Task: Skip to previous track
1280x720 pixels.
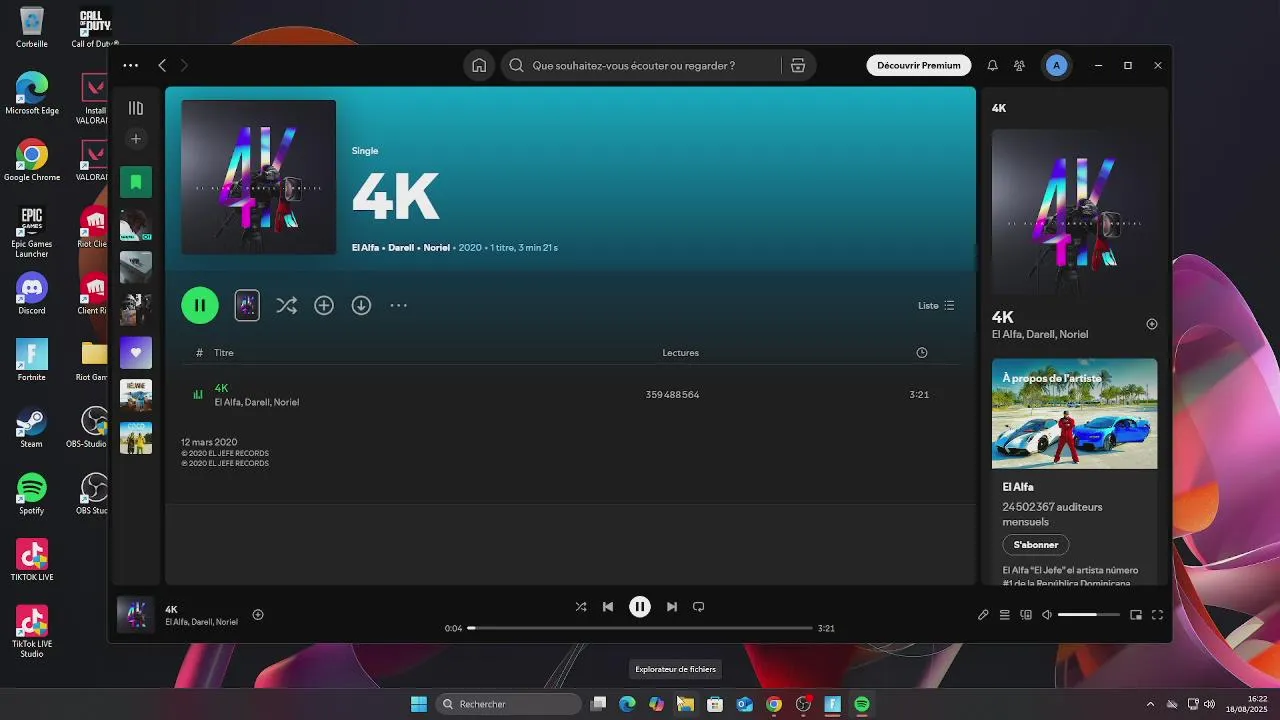Action: pos(608,607)
